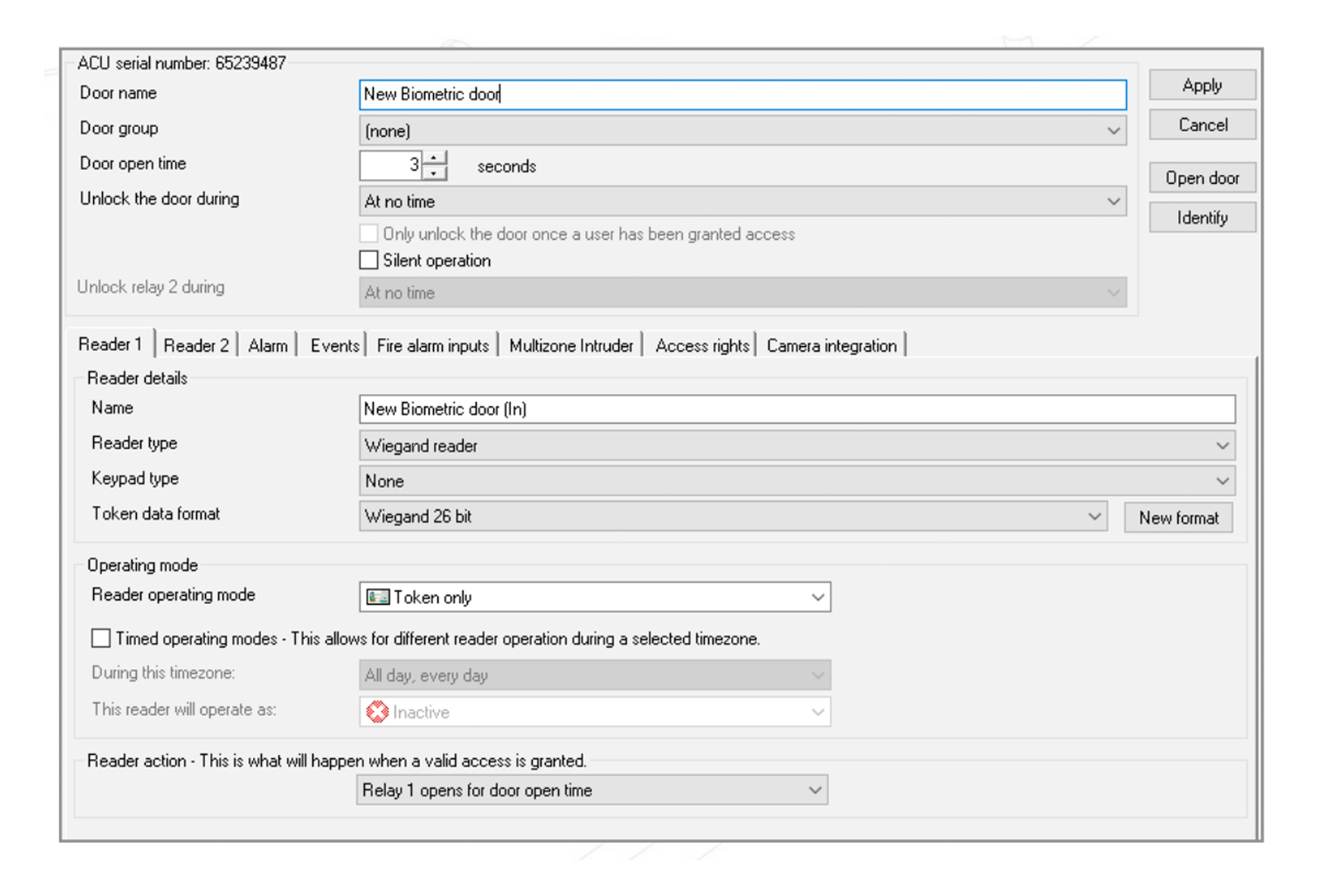The image size is (1321, 896).
Task: Open the Alarm tab
Action: point(268,345)
